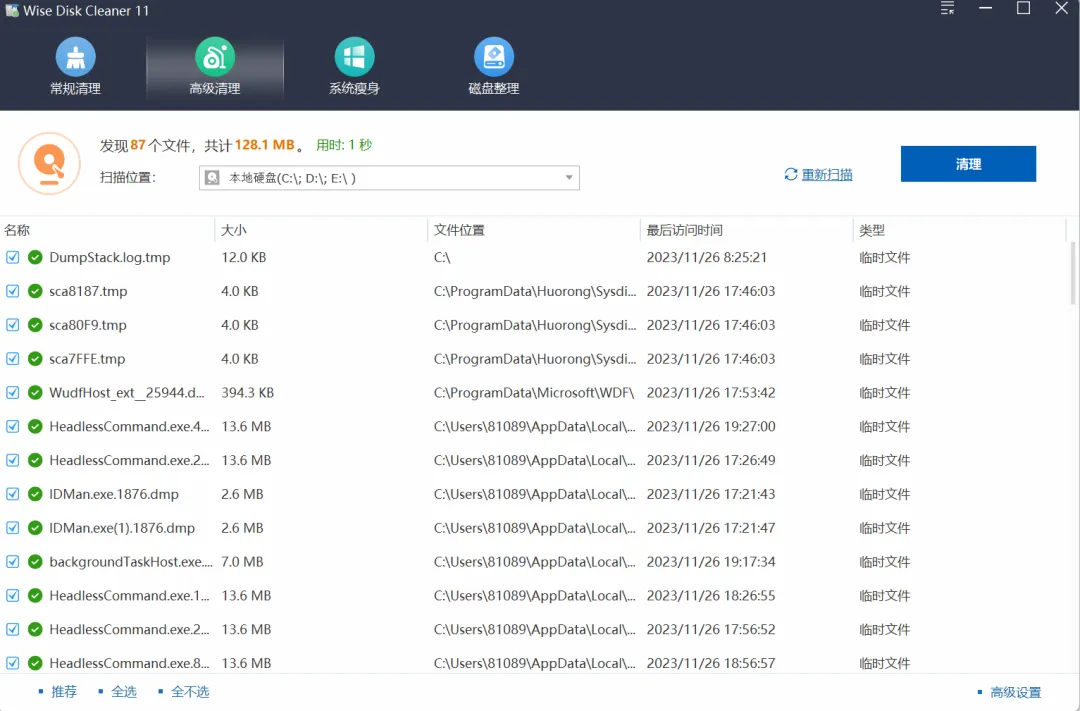This screenshot has width=1080, height=711.
Task: Uncheck HeadlessCommand row accessed at 19:27:00
Action: (x=12, y=426)
